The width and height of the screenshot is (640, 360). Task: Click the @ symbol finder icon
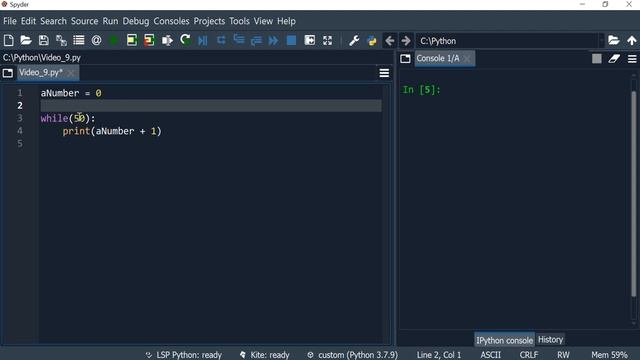click(x=96, y=40)
